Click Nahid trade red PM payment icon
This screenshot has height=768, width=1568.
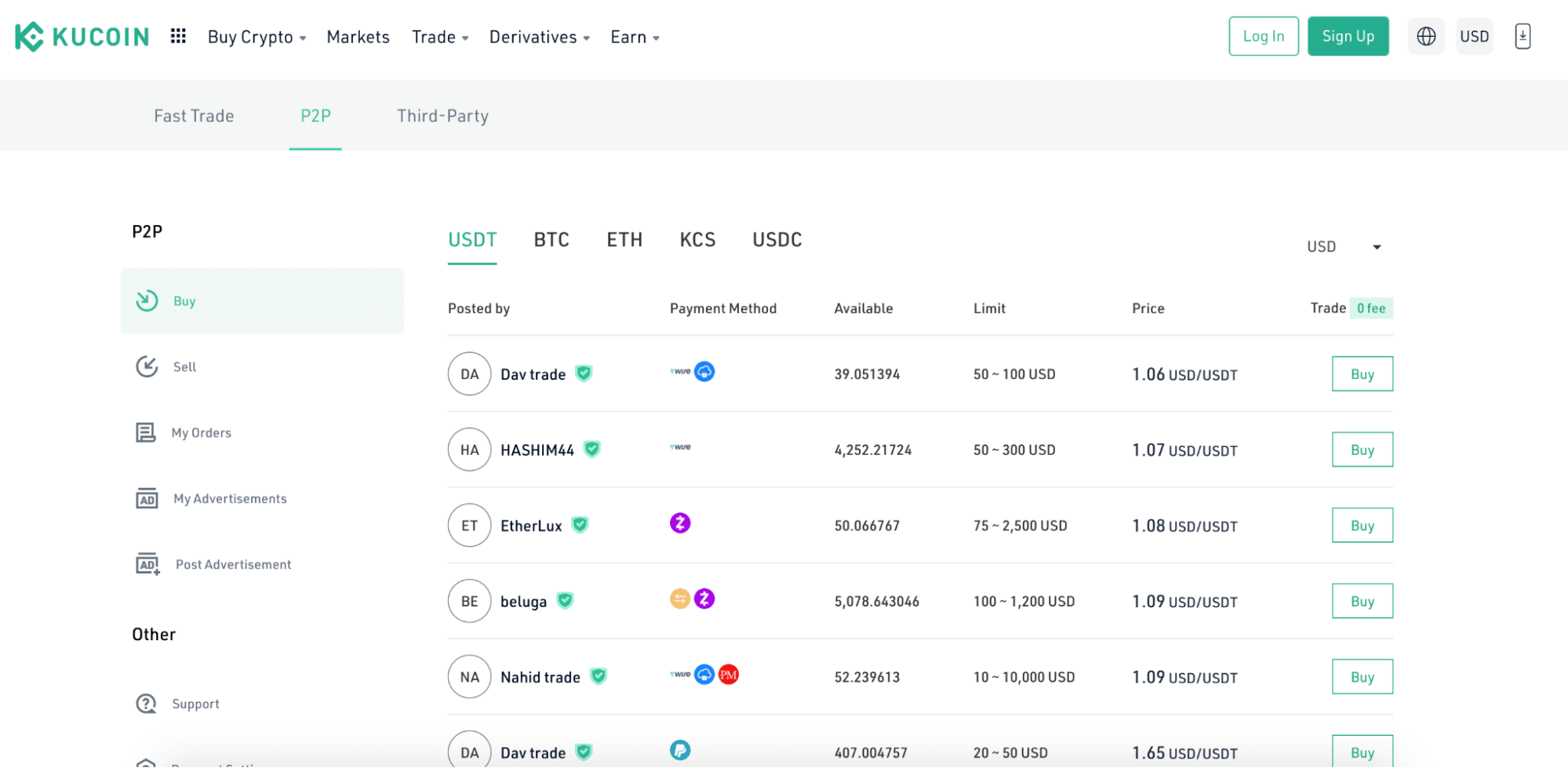pyautogui.click(x=729, y=675)
